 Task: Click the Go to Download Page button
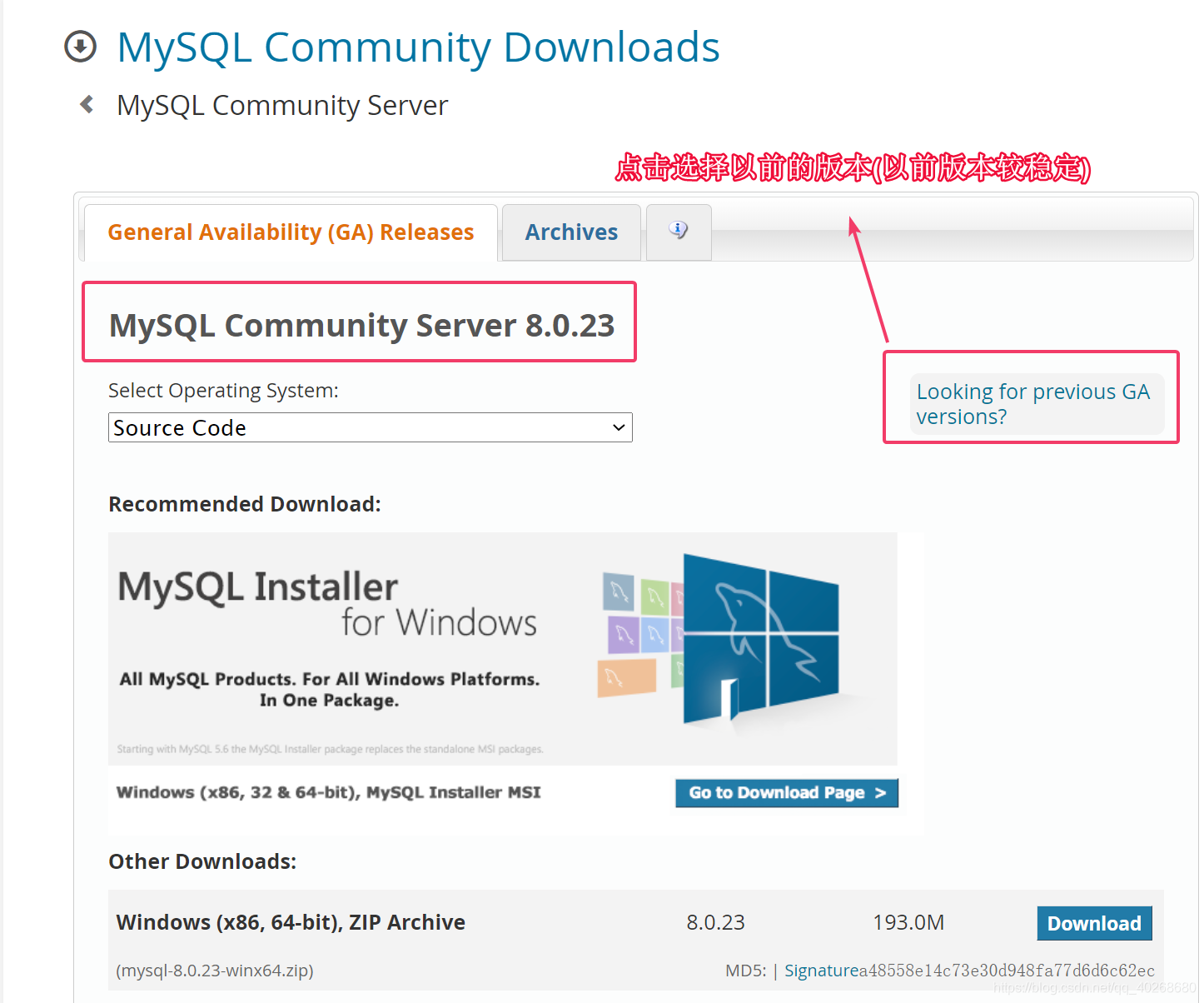[x=787, y=793]
